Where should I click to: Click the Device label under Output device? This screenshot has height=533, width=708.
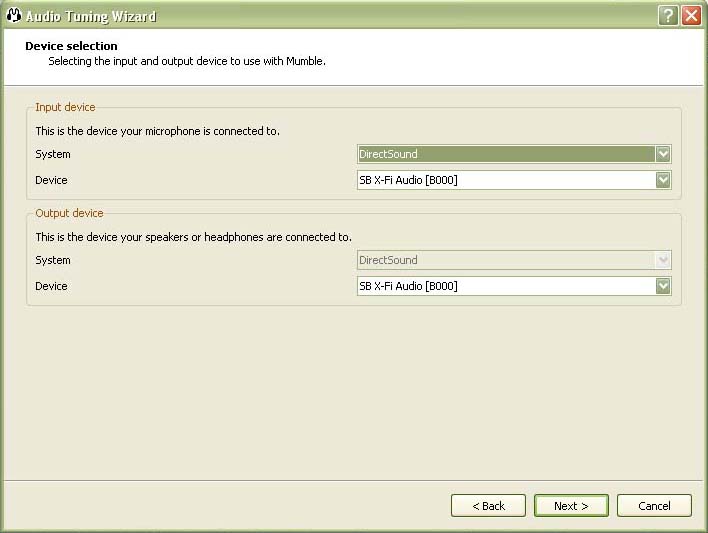pyautogui.click(x=51, y=286)
